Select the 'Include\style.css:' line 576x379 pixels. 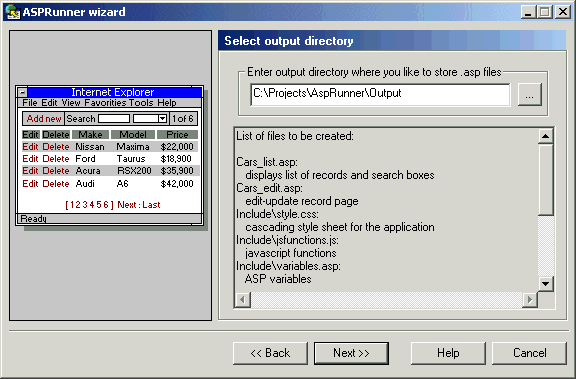[277, 214]
